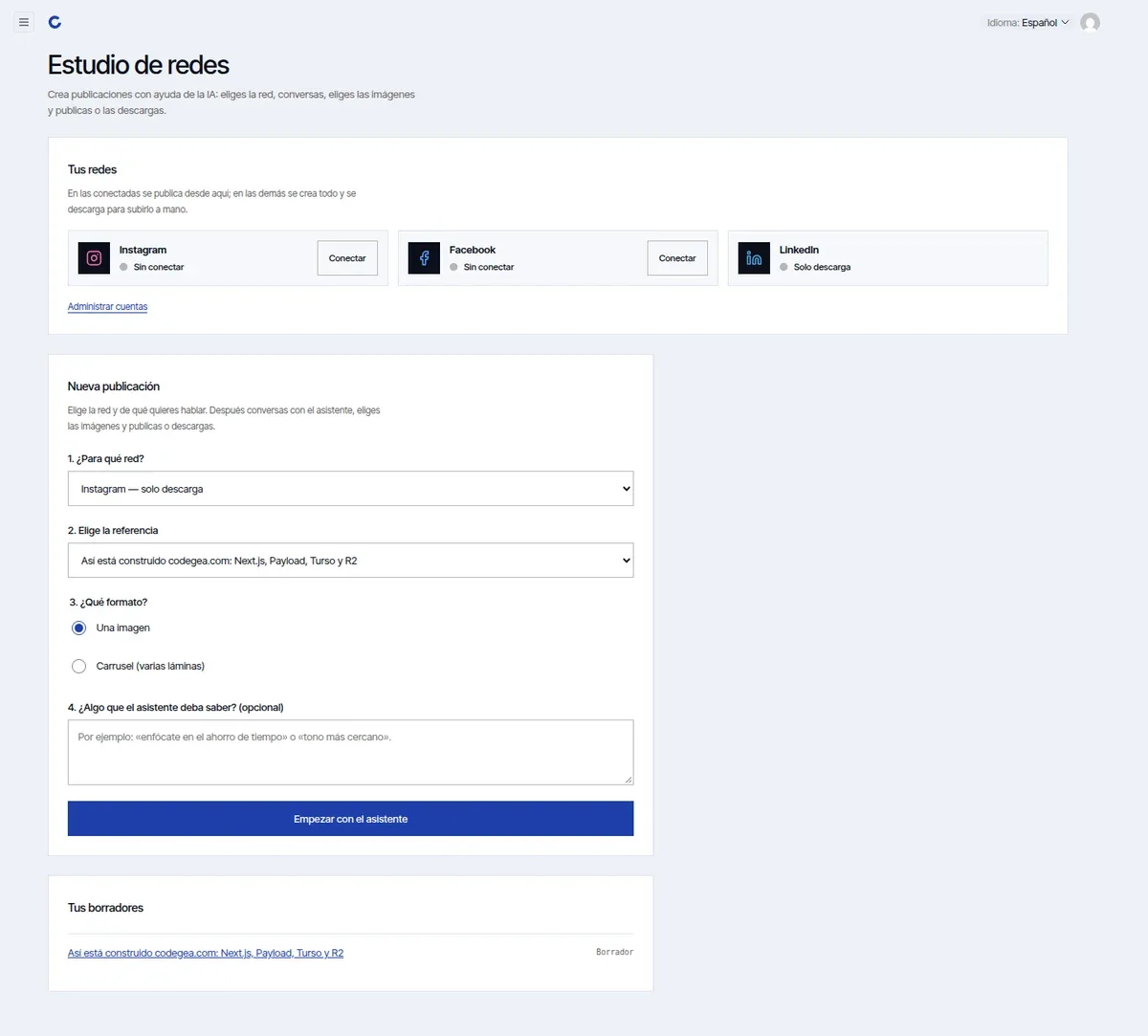1148x1036 pixels.
Task: Click the LinkedIn network icon
Action: point(754,258)
